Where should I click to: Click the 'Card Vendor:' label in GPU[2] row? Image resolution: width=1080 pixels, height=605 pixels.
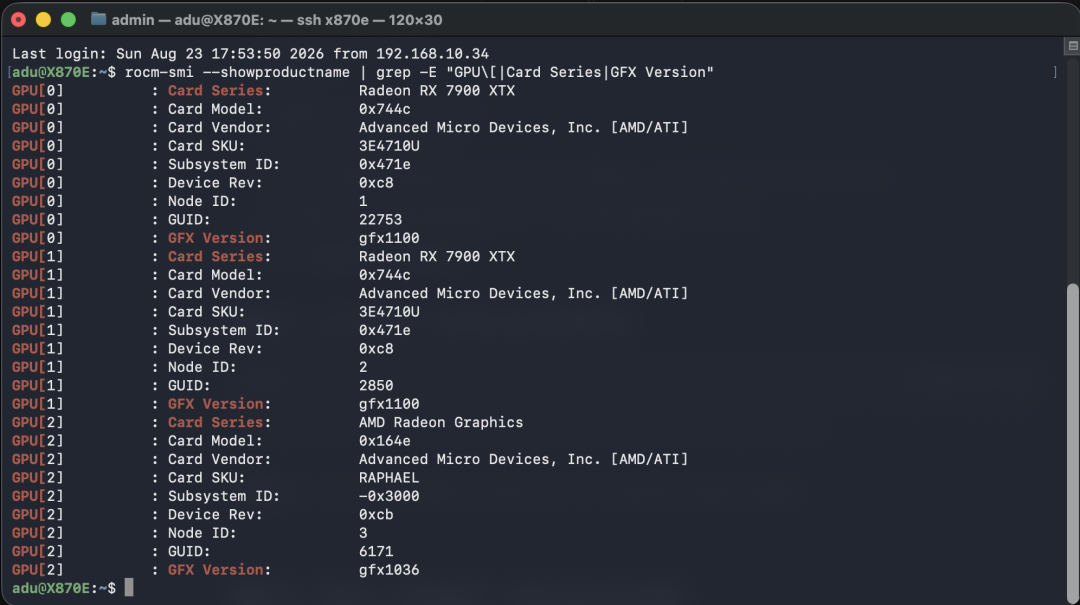220,460
